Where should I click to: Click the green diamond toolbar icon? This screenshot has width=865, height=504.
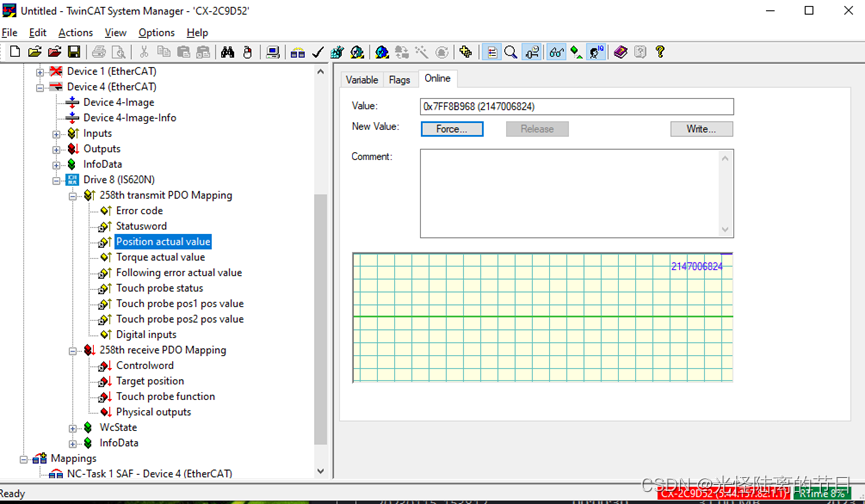coord(576,52)
